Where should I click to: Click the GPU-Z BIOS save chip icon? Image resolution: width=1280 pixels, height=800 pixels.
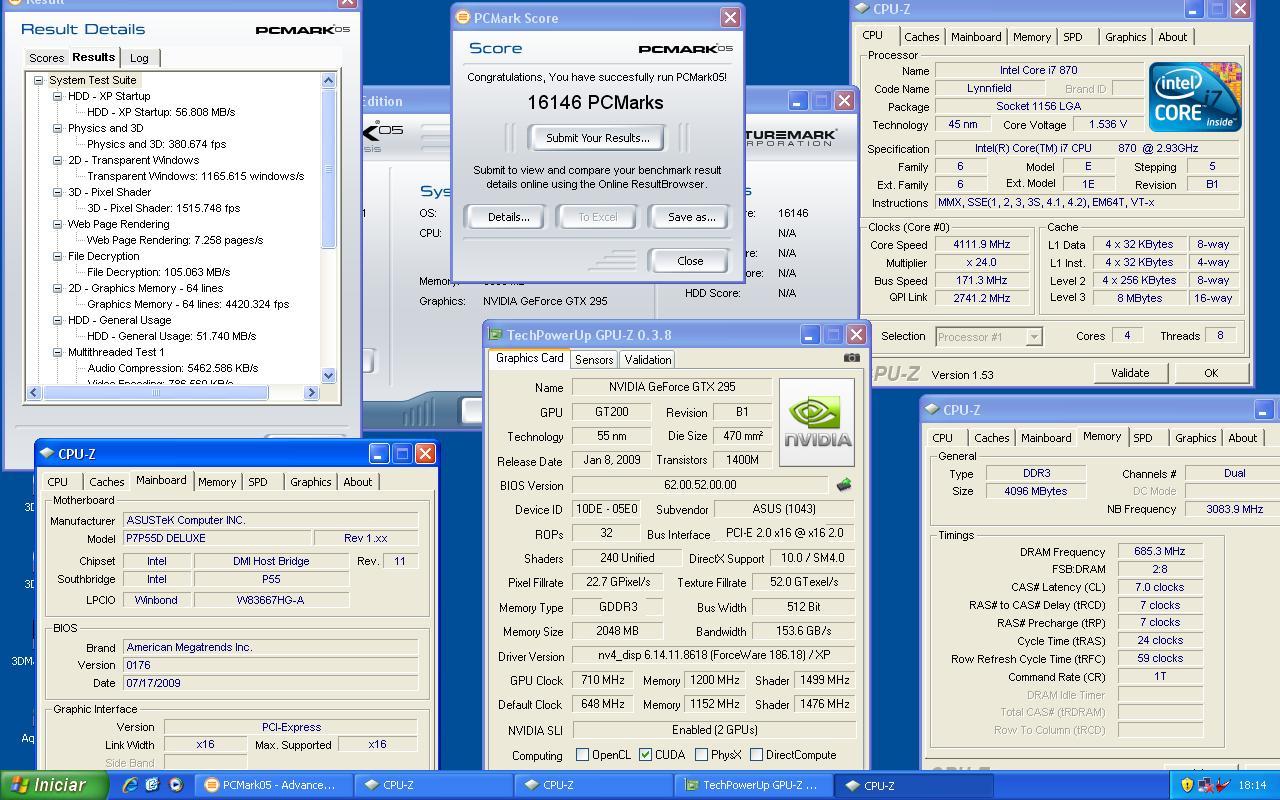click(x=843, y=485)
